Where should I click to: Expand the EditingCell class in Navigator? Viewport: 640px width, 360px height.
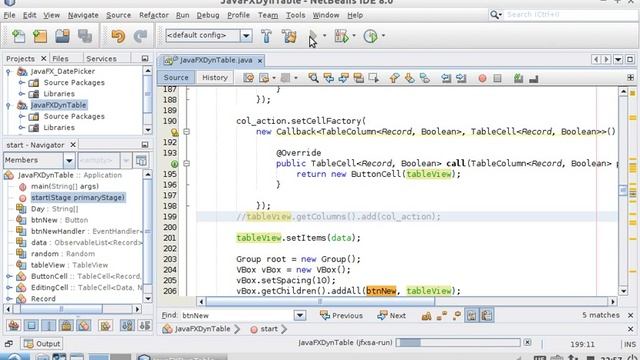pos(9,288)
